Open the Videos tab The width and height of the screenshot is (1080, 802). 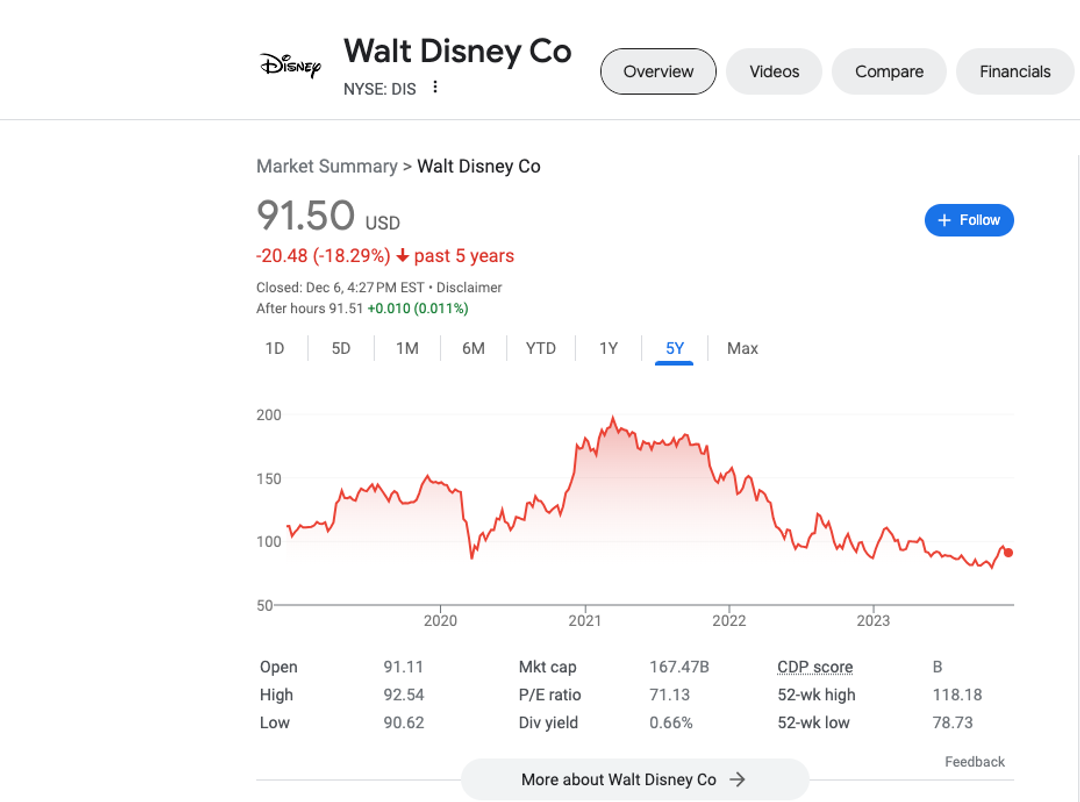(775, 72)
